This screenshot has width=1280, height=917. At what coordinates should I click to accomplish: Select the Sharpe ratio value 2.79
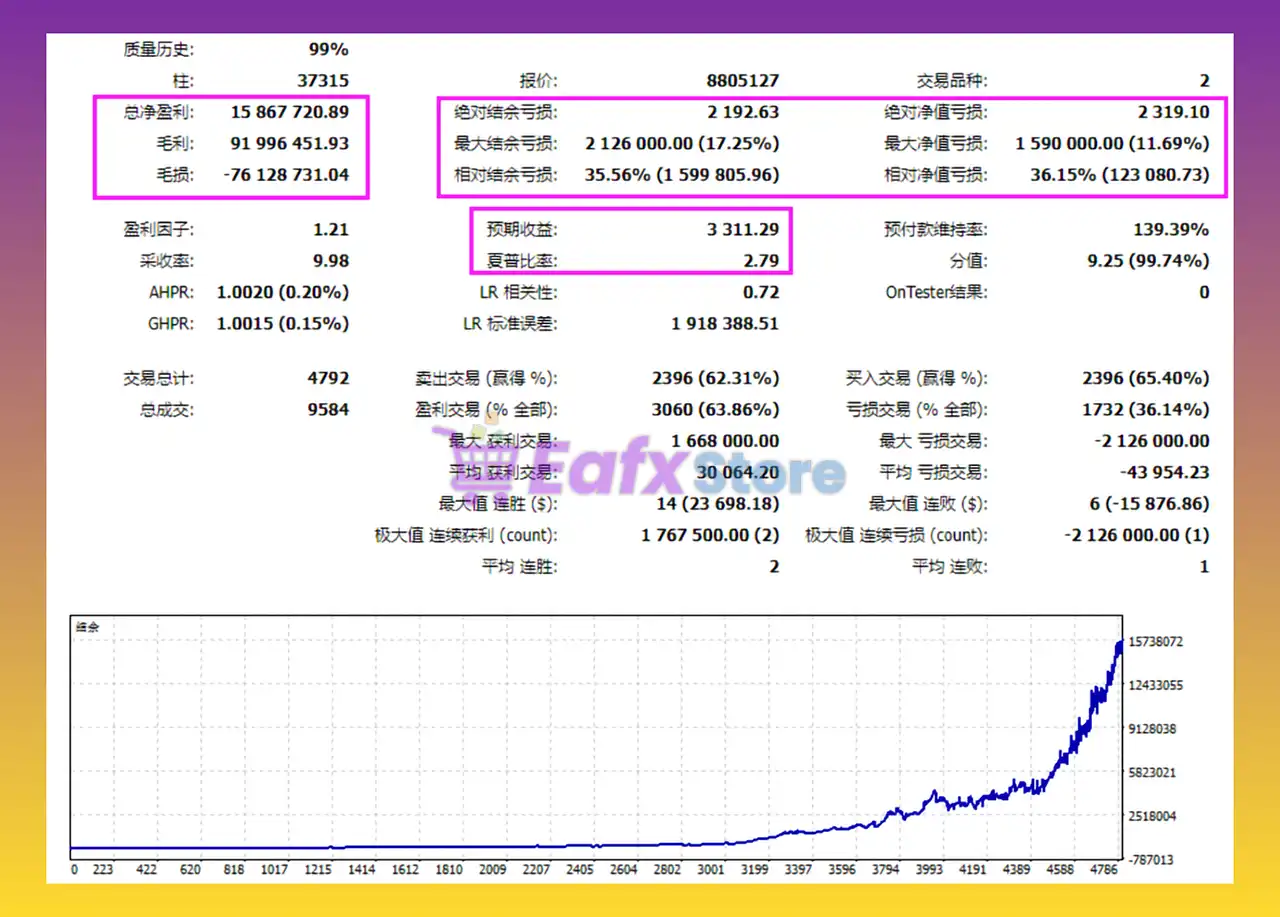pos(761,261)
